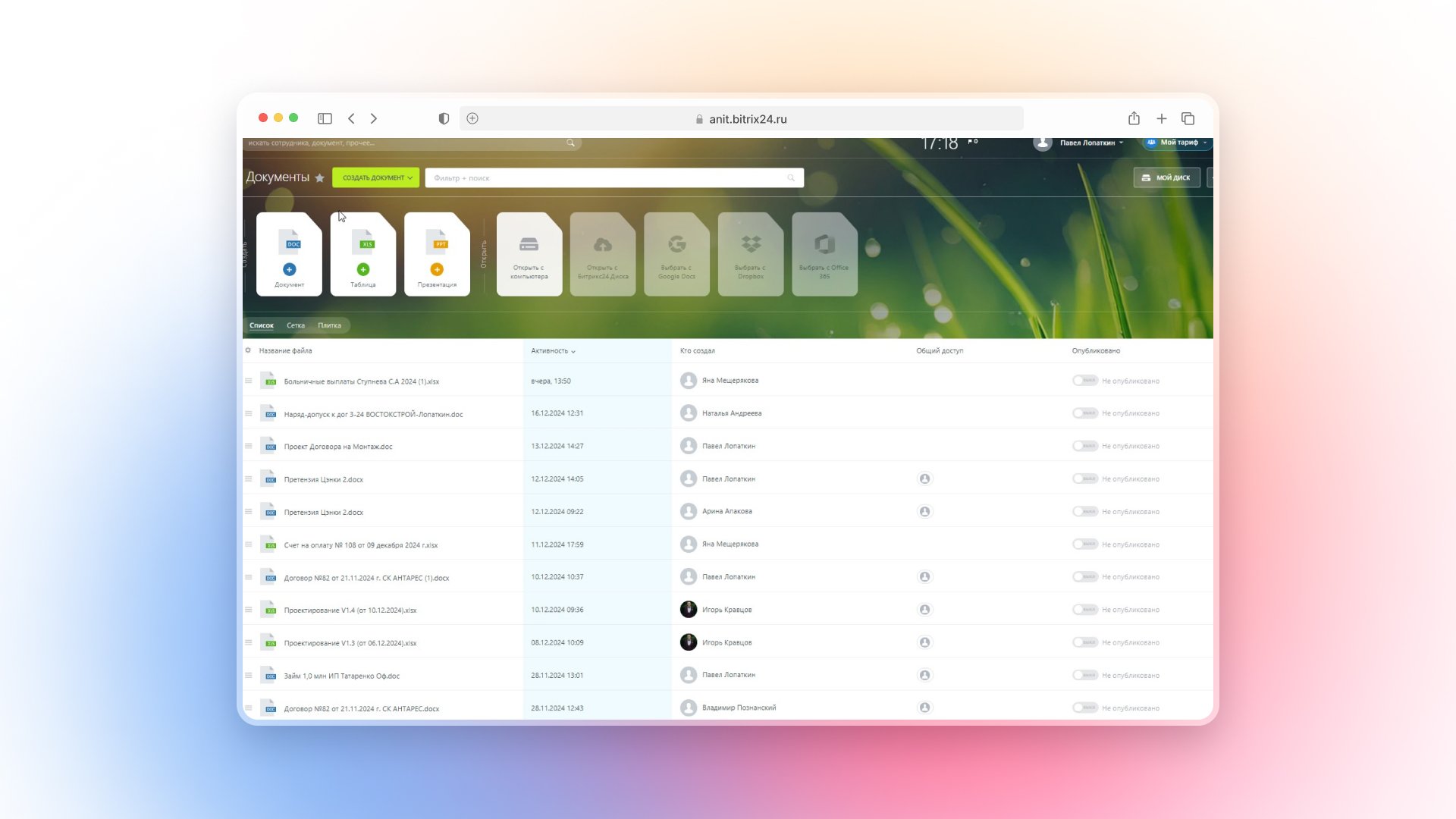Viewport: 1456px width, 819px height.
Task: Switch to Плитка view tab
Action: click(329, 325)
